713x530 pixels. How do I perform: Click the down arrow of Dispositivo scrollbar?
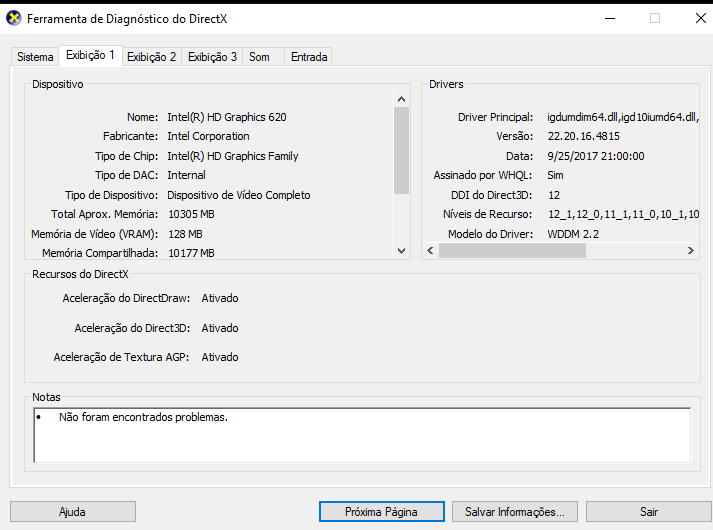click(x=402, y=252)
